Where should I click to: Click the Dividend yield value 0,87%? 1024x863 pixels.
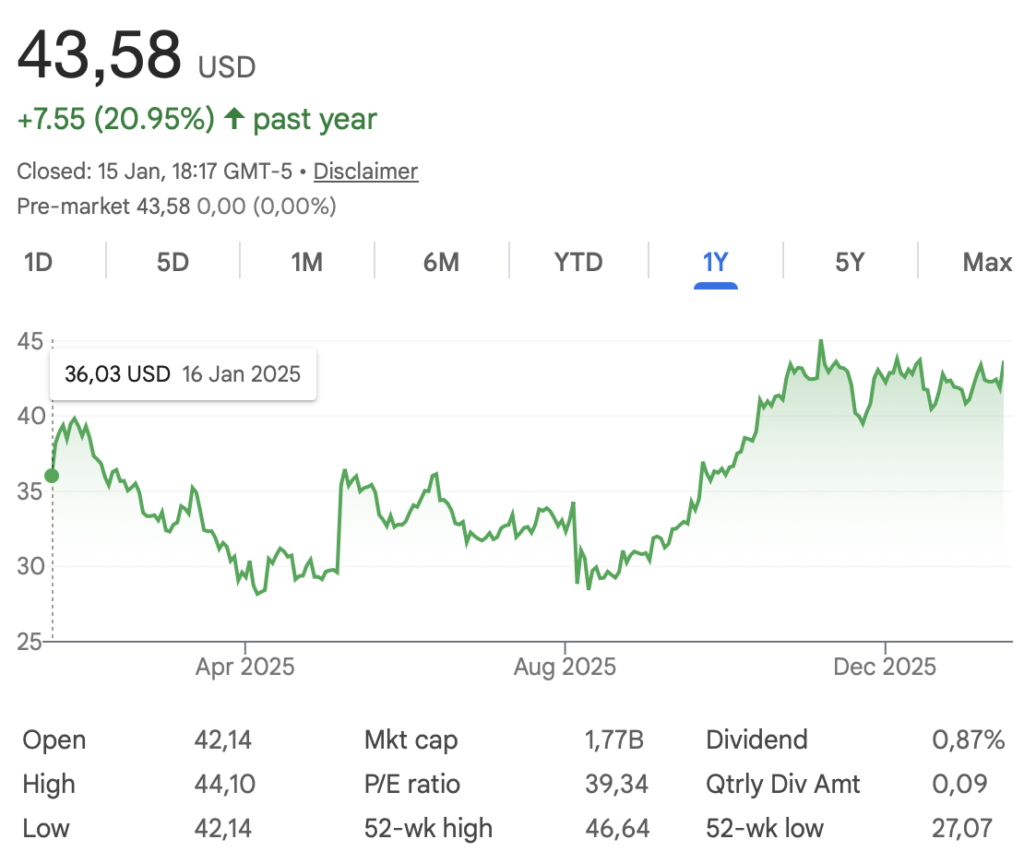pos(967,740)
